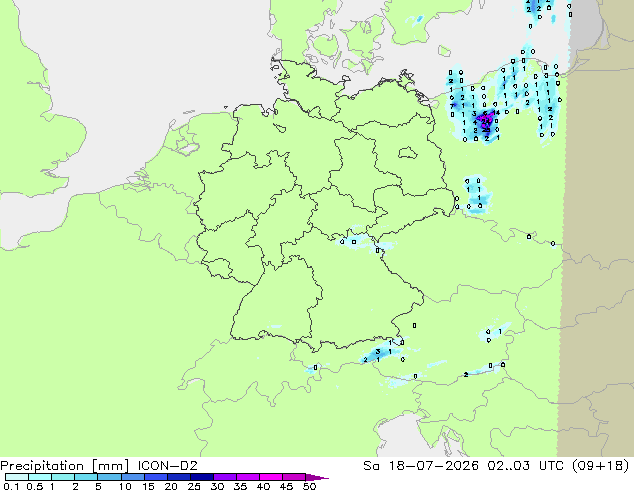
Task: Click the '10' legend scale label
Action: [125, 486]
